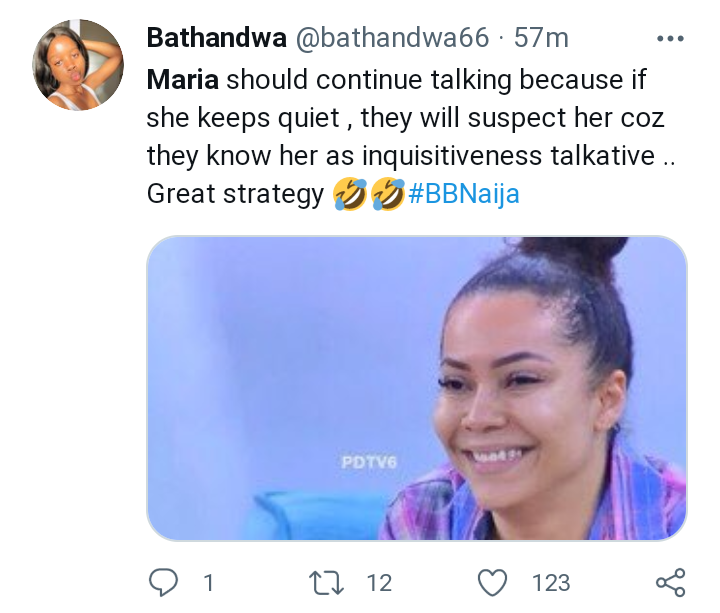Open the @bathandwa66 handle link

click(x=392, y=39)
